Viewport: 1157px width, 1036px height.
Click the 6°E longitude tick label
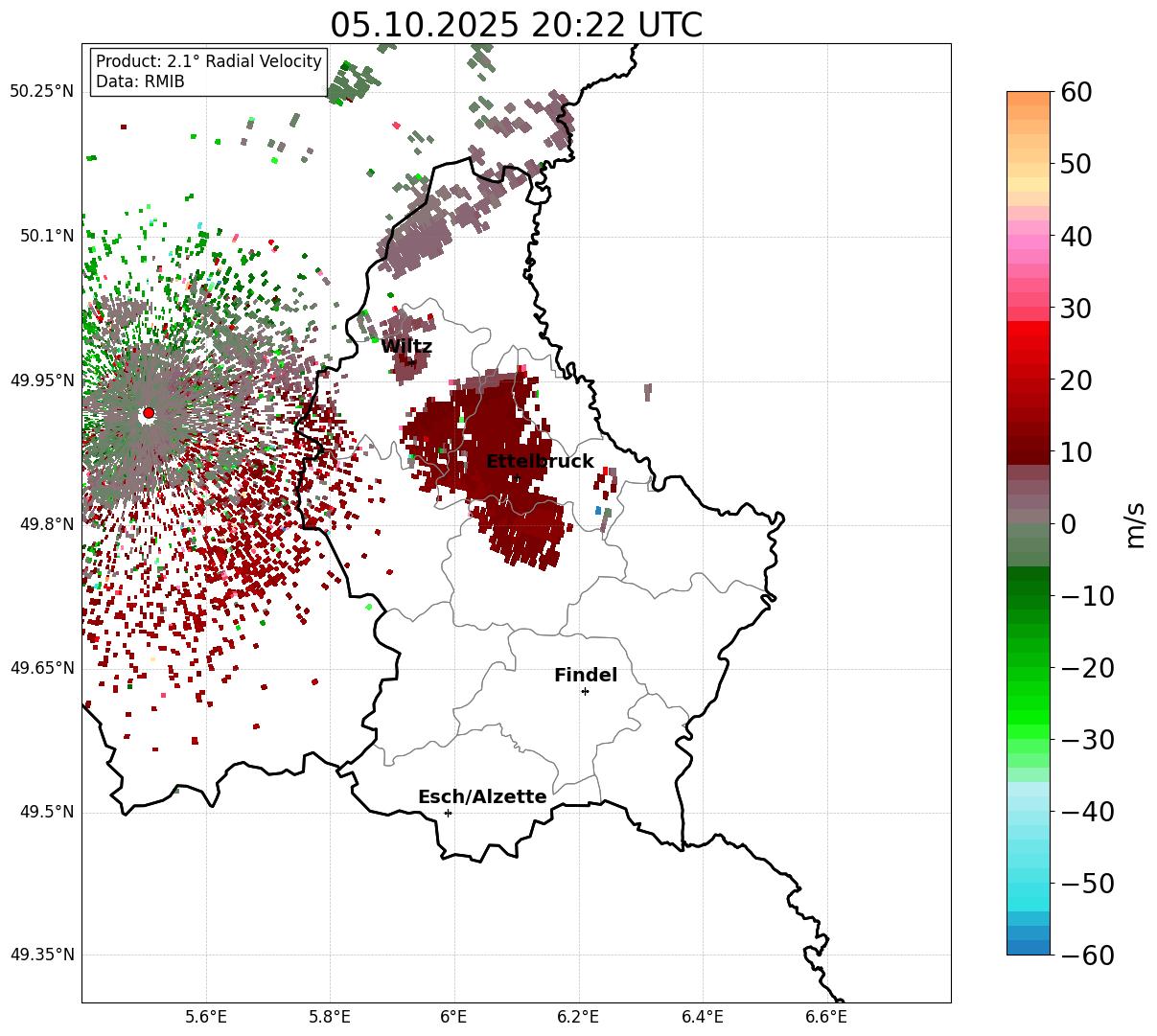454,1016
